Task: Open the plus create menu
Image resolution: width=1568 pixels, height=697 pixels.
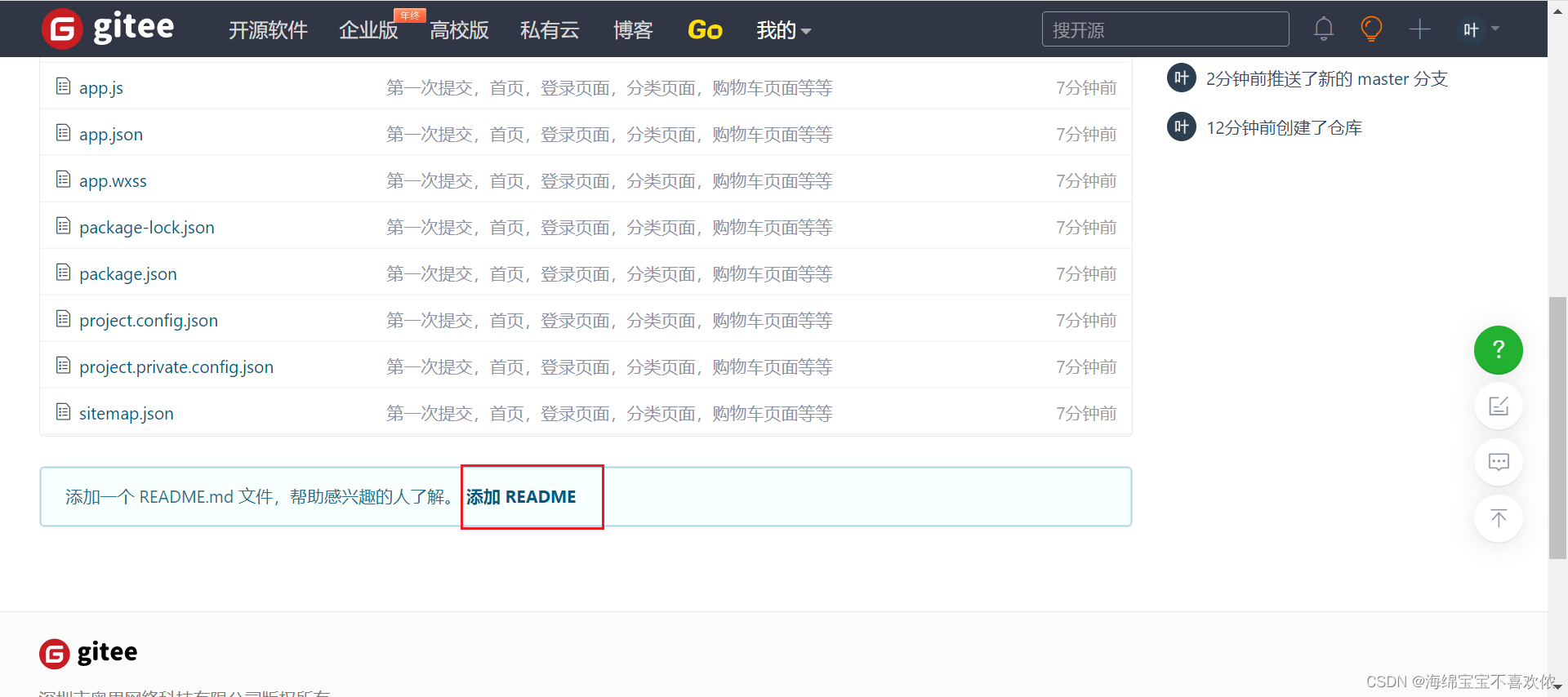Action: click(1420, 29)
